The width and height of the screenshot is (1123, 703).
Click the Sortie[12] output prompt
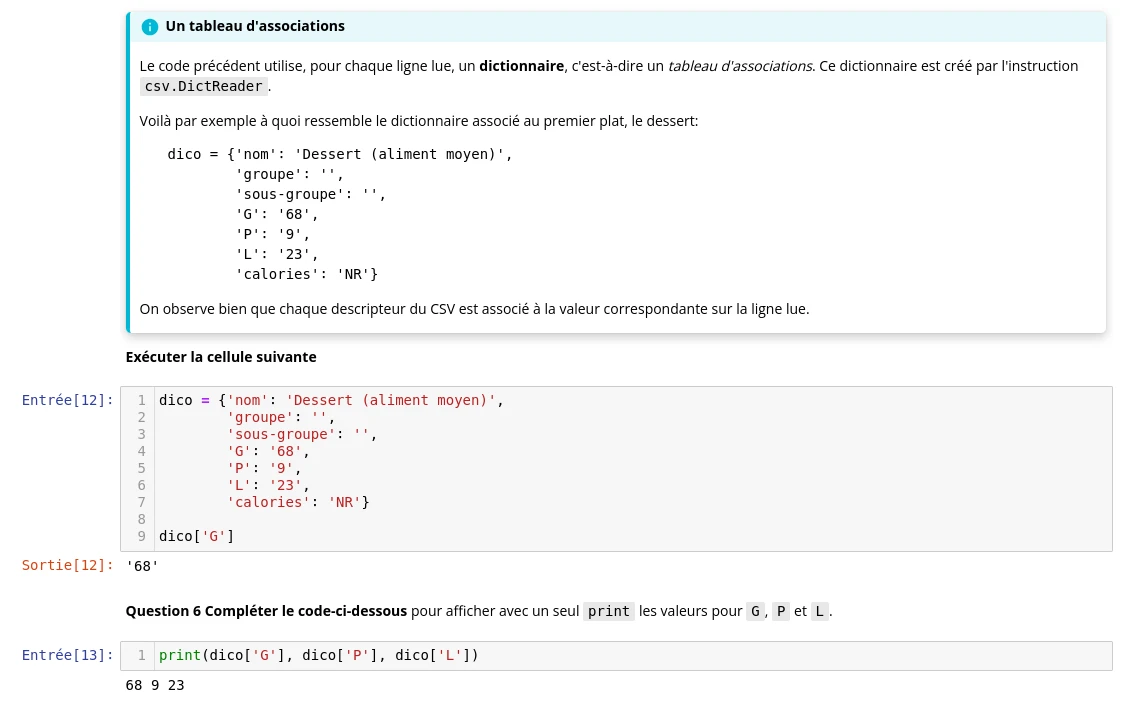[x=67, y=566]
